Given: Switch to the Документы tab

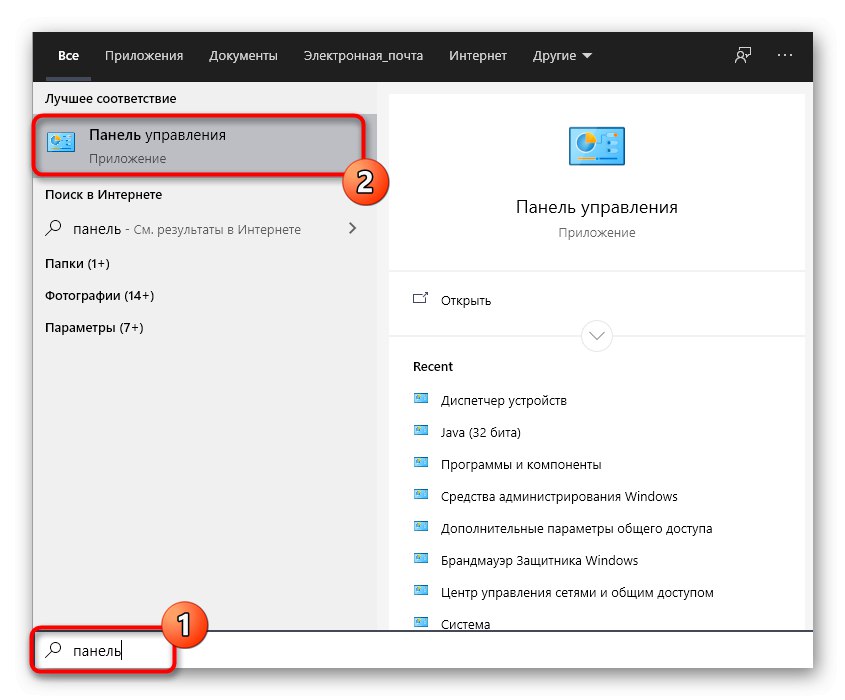Looking at the screenshot, I should click(243, 56).
